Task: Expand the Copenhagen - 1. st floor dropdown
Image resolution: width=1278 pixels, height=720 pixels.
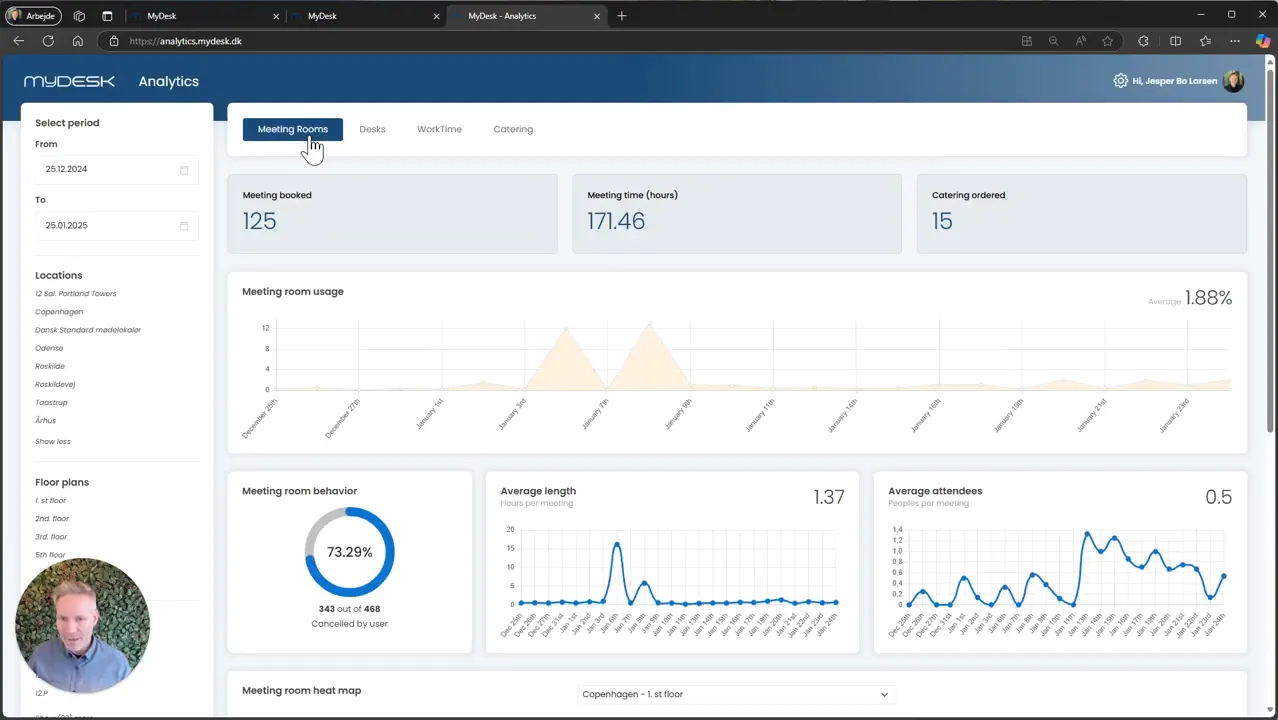Action: coord(735,694)
